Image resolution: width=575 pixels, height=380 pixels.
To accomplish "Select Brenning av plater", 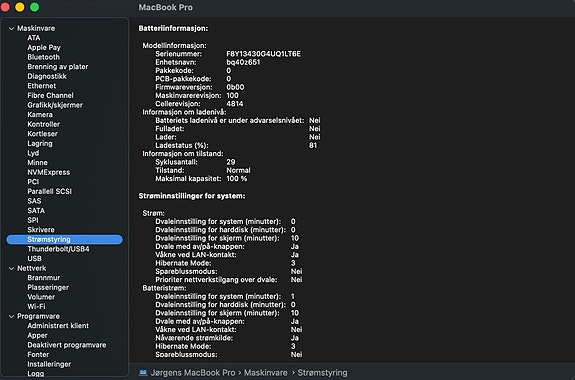I will coord(58,67).
